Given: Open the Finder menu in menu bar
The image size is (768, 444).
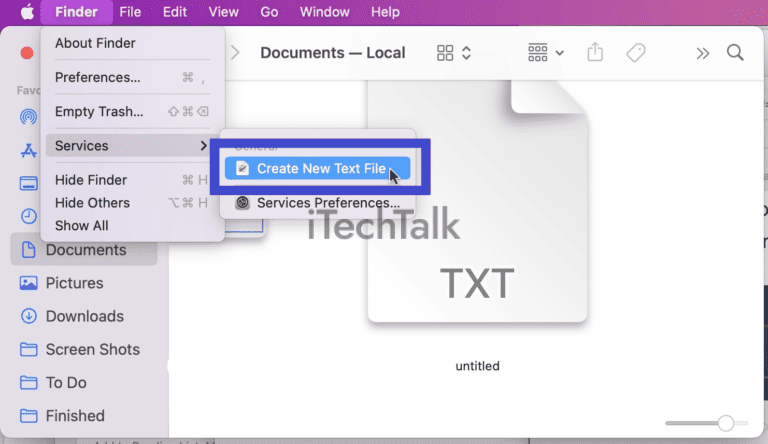Looking at the screenshot, I should (x=76, y=12).
